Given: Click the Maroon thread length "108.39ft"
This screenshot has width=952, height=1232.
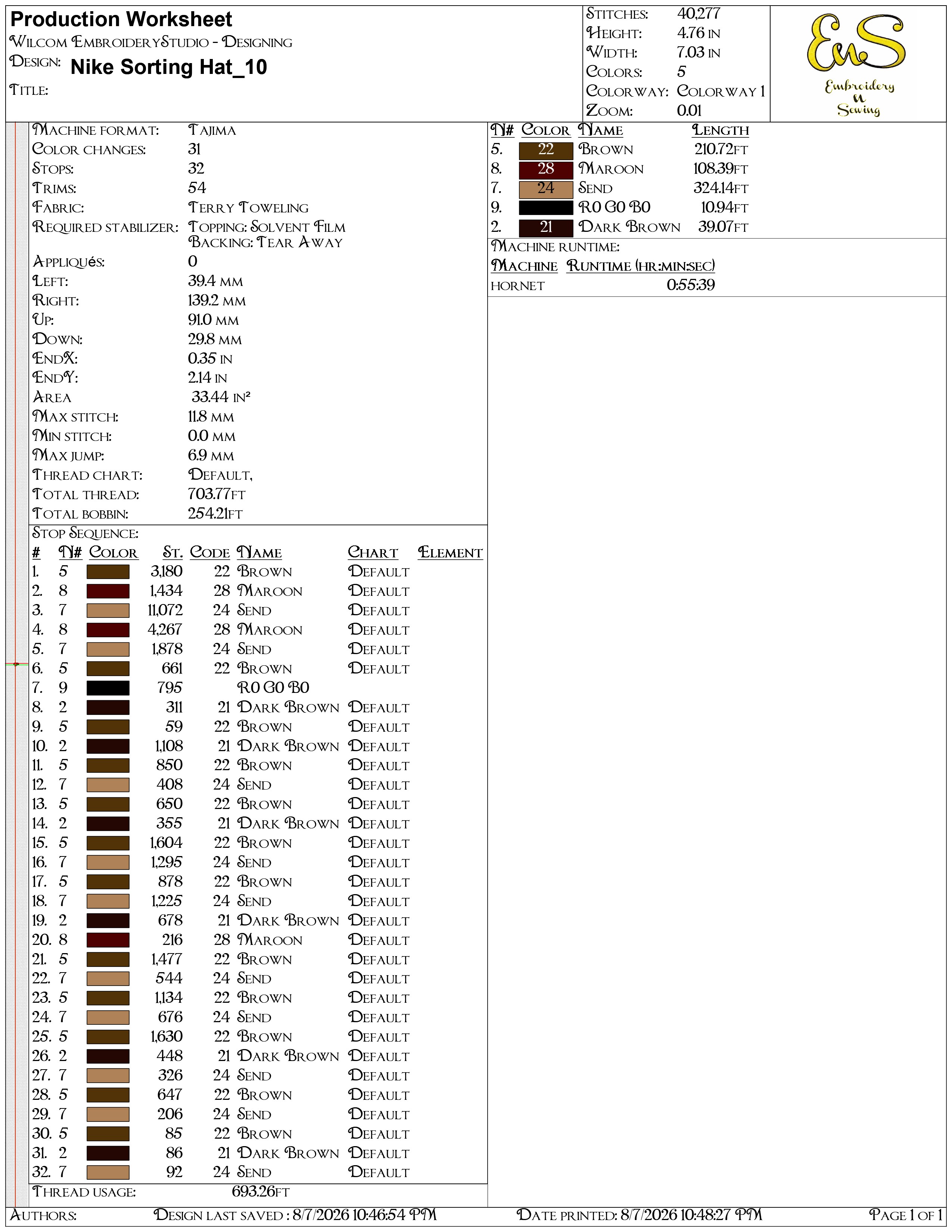Looking at the screenshot, I should click(x=721, y=169).
